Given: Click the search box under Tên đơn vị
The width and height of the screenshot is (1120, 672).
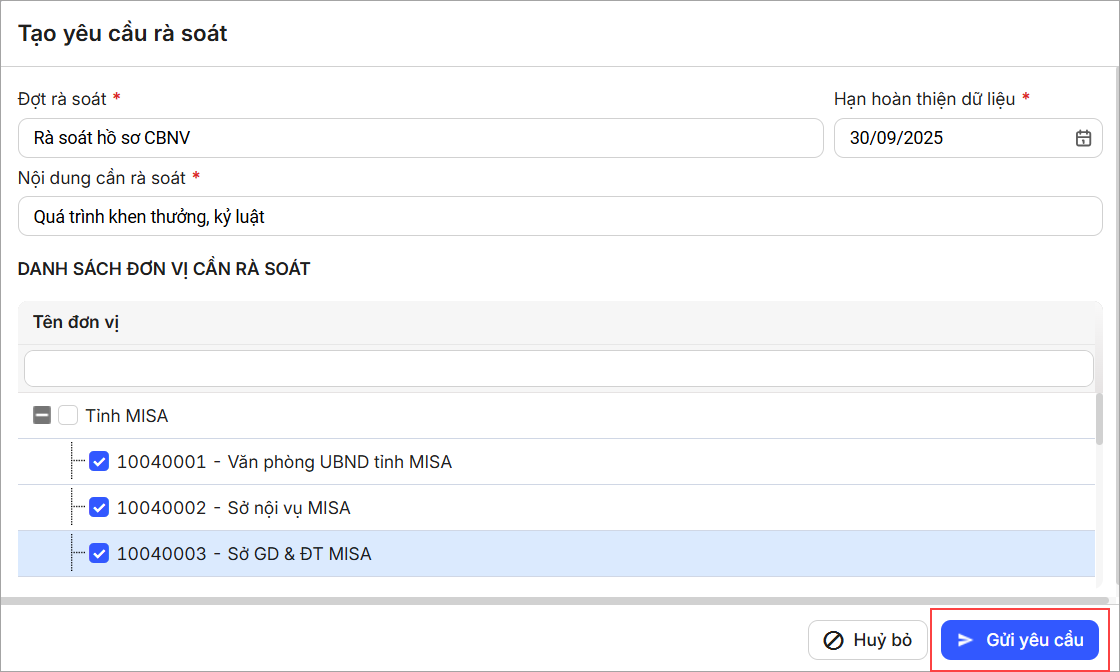Looking at the screenshot, I should pyautogui.click(x=558, y=368).
